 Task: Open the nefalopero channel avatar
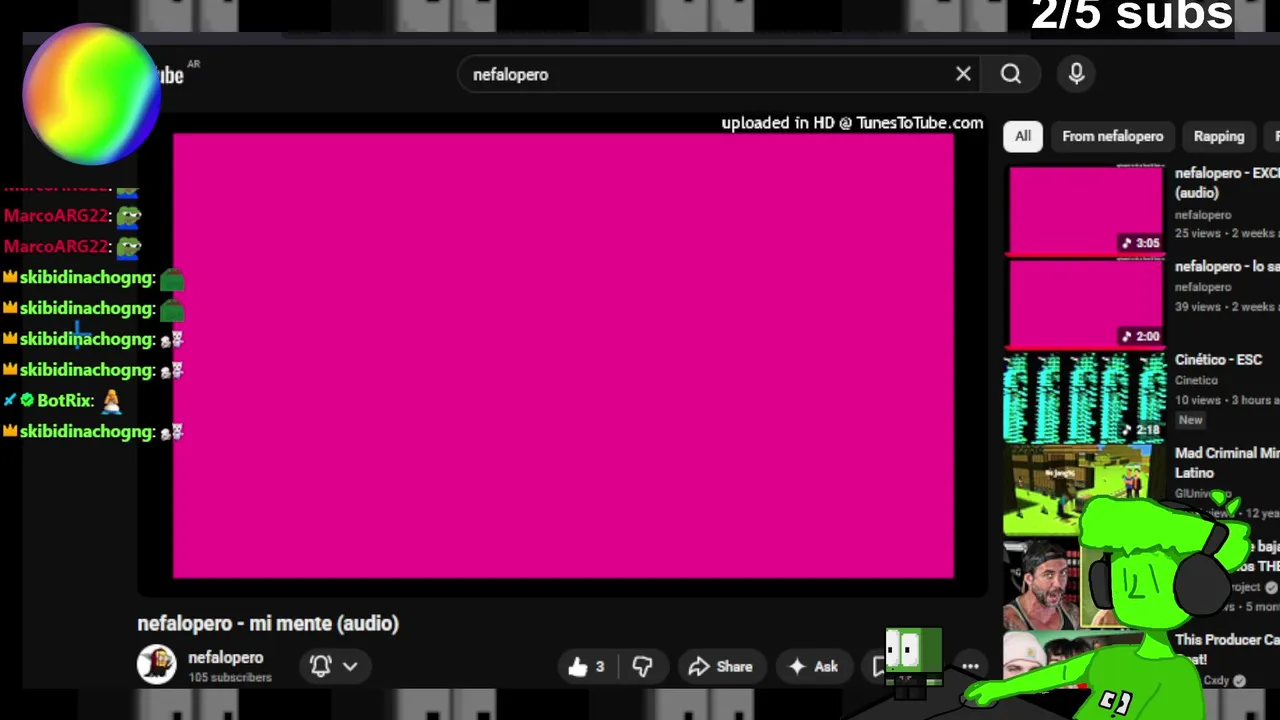tap(156, 664)
